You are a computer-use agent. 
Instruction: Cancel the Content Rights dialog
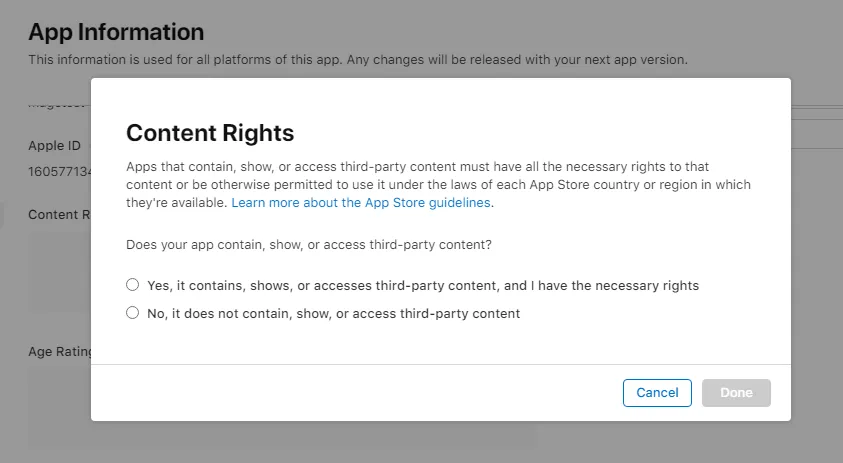[657, 393]
